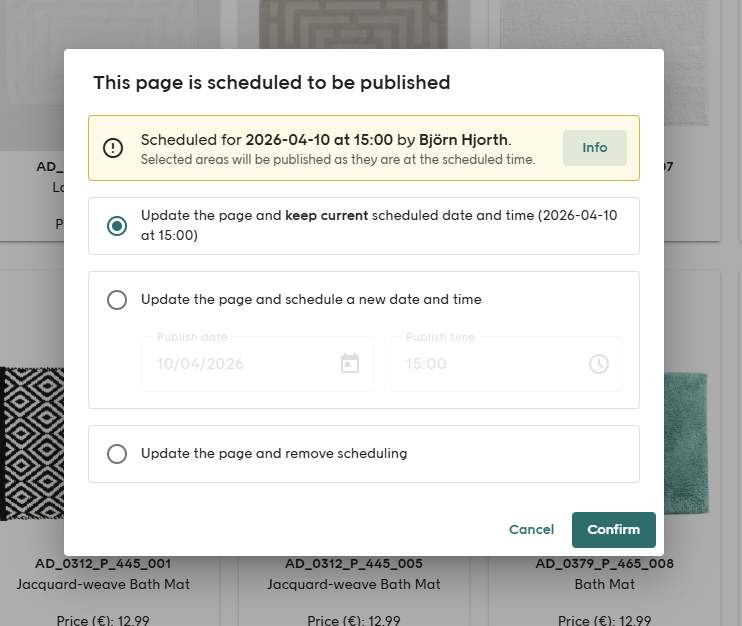Click the Cancel button
Screen dimensions: 742x626
[x=531, y=530]
